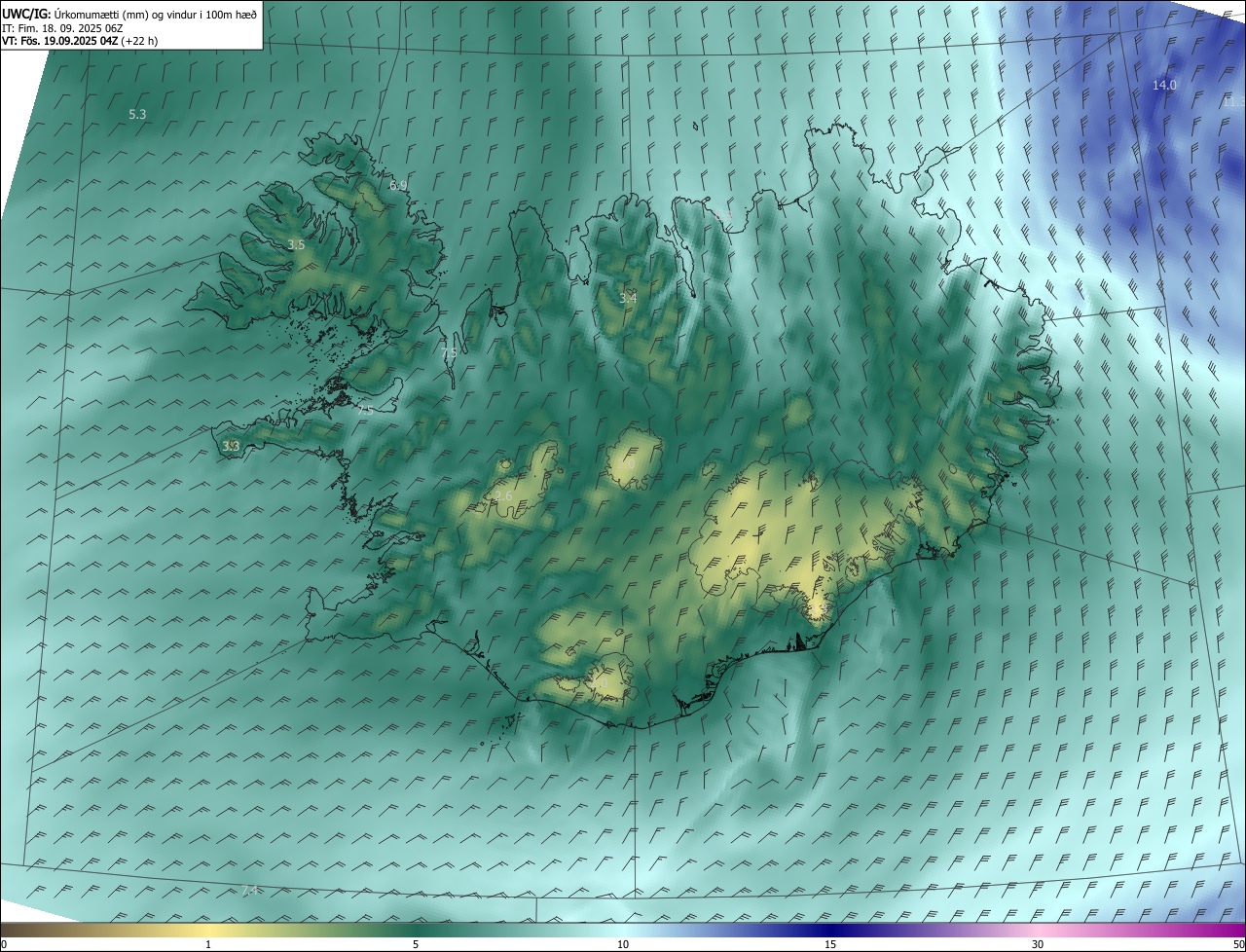
Task: Click the color scale at the 1 tick
Action: tap(208, 944)
